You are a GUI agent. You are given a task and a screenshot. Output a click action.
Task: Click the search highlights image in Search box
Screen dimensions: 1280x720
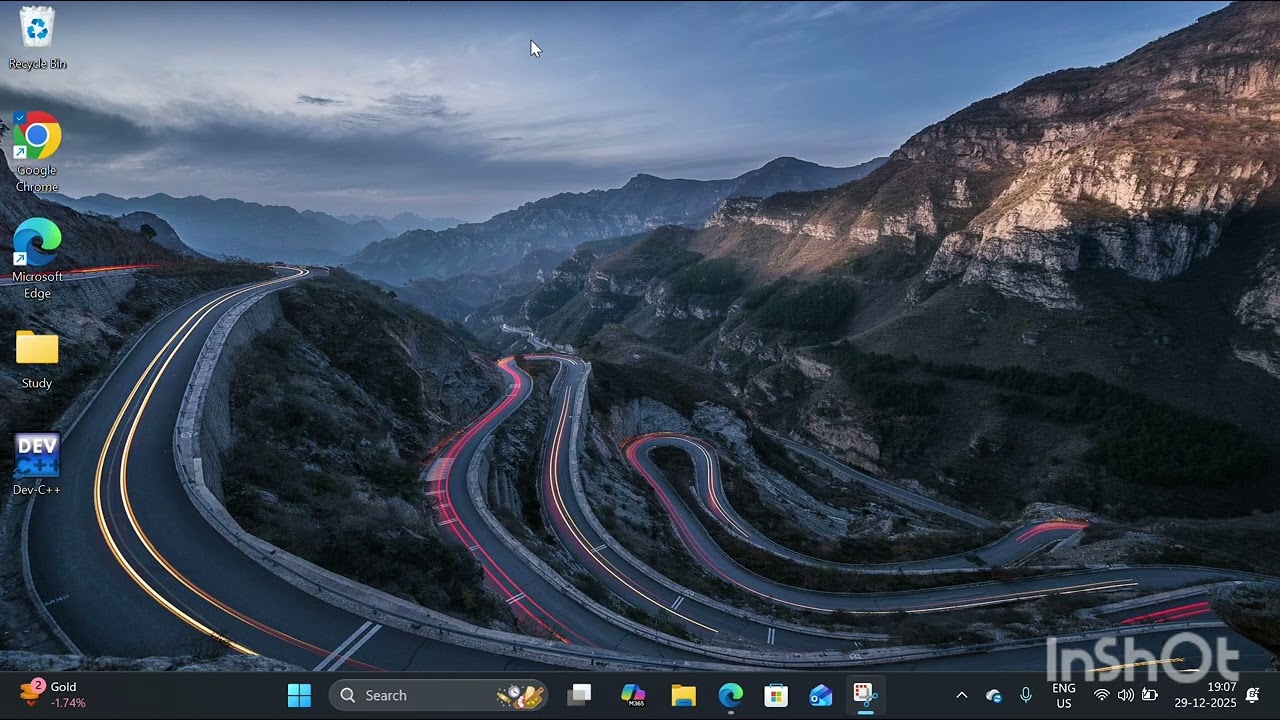(521, 695)
